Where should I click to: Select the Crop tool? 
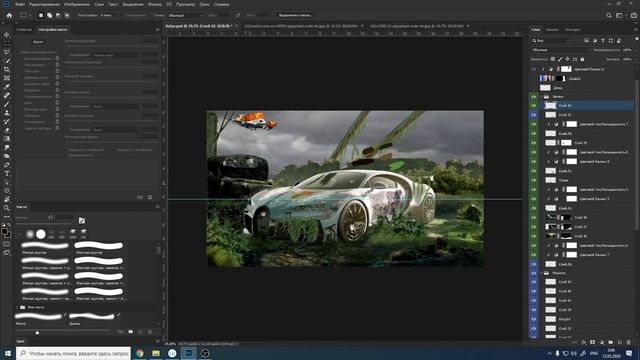pyautogui.click(x=7, y=69)
